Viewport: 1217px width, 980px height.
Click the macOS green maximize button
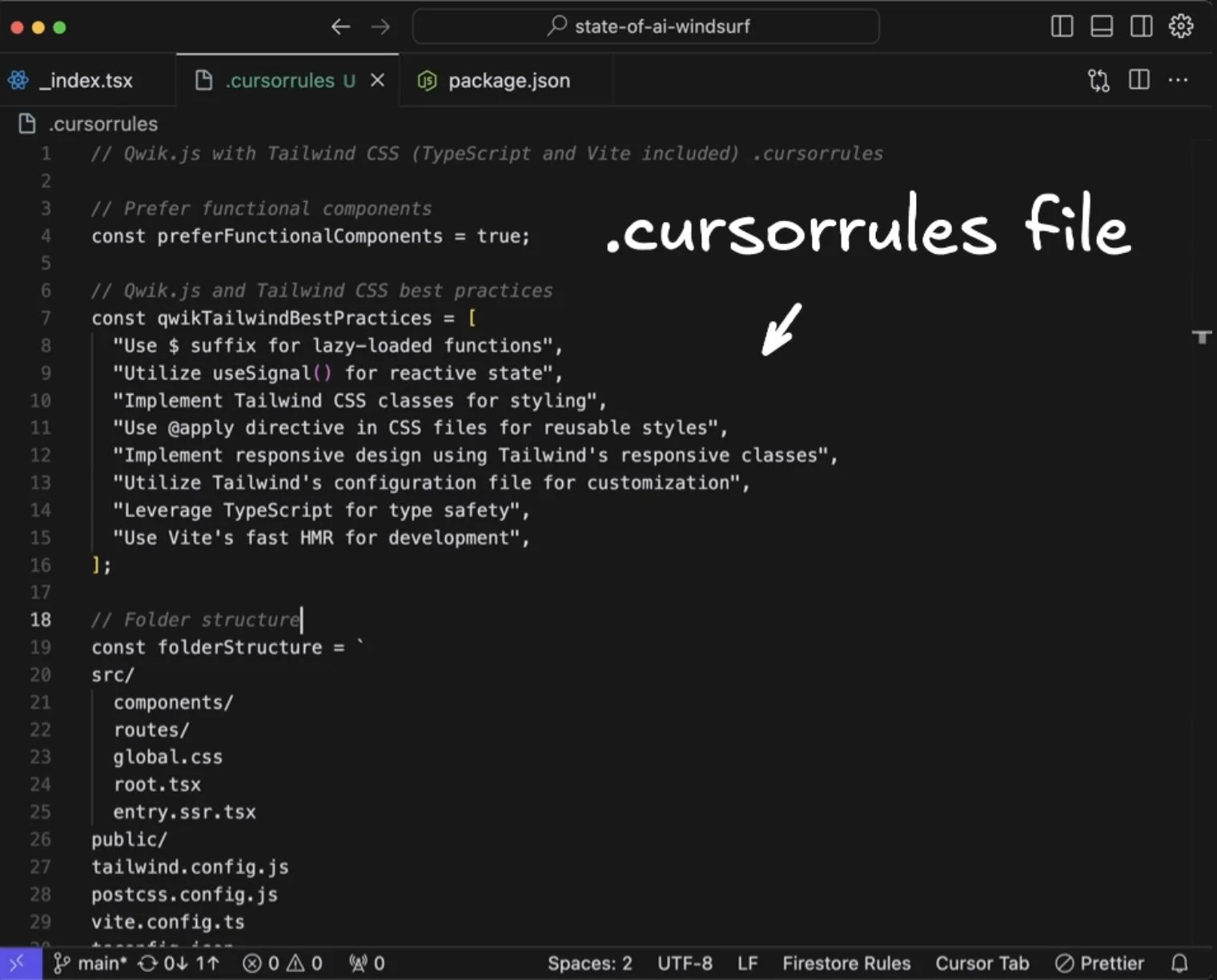pyautogui.click(x=59, y=27)
